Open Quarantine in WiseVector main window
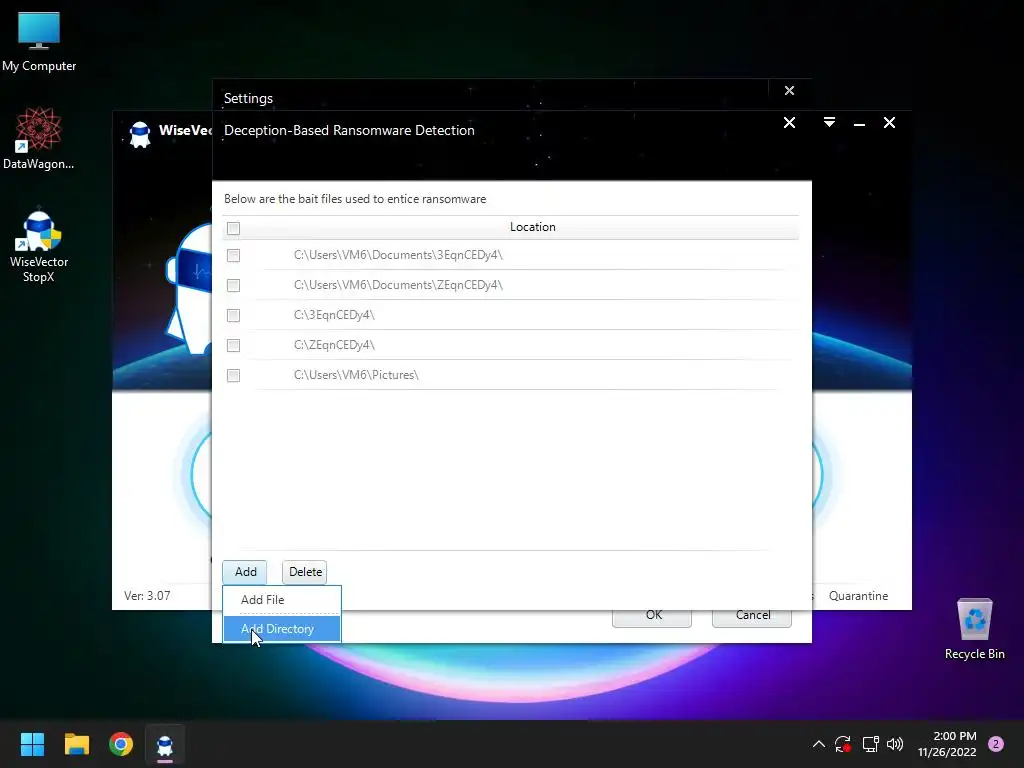This screenshot has height=768, width=1024. pos(858,596)
